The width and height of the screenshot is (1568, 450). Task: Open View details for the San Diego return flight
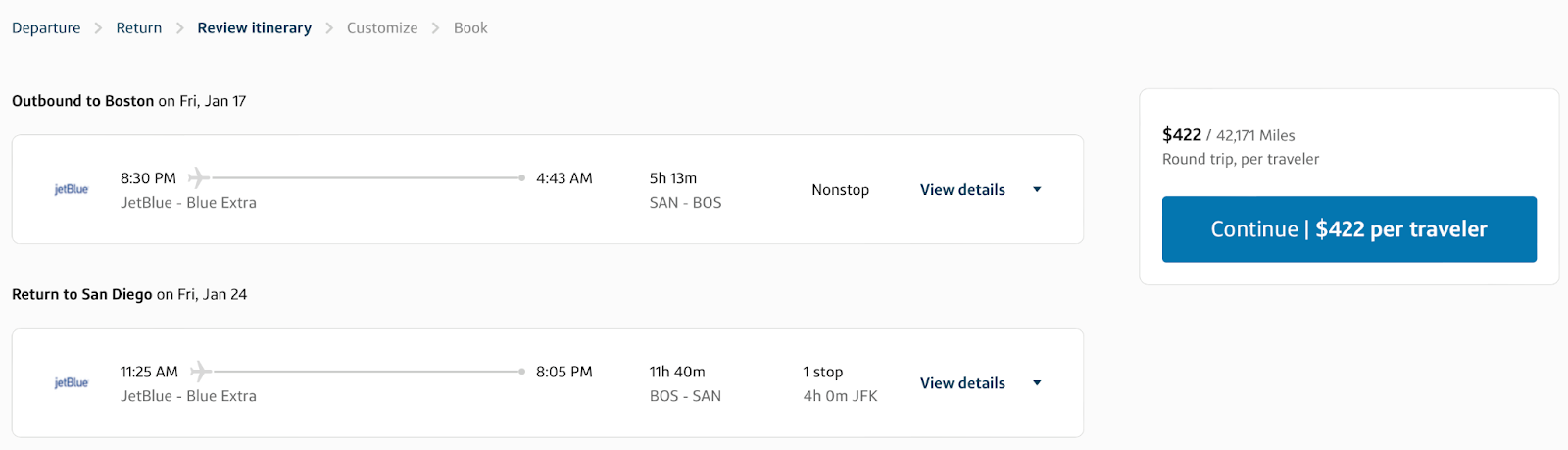(962, 383)
